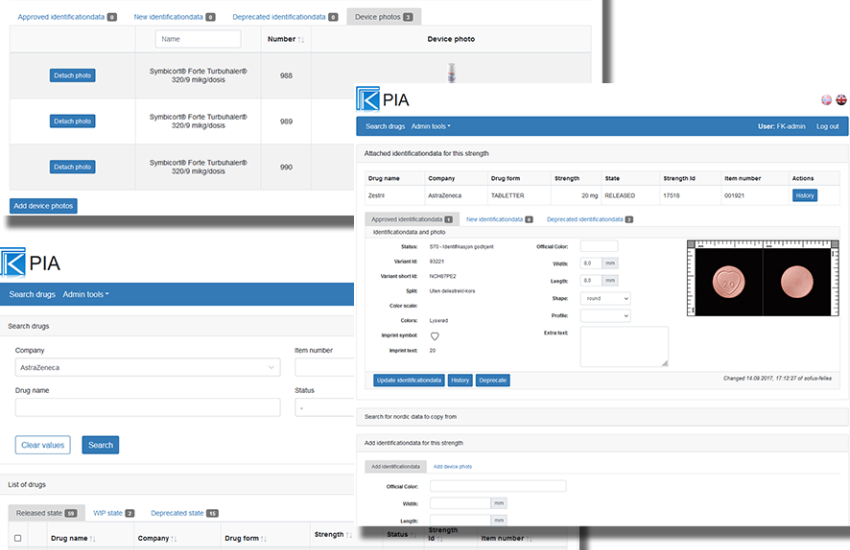Open the Company dropdown showing AstraZeneca
Screen dimensions: 850x550
click(x=147, y=367)
